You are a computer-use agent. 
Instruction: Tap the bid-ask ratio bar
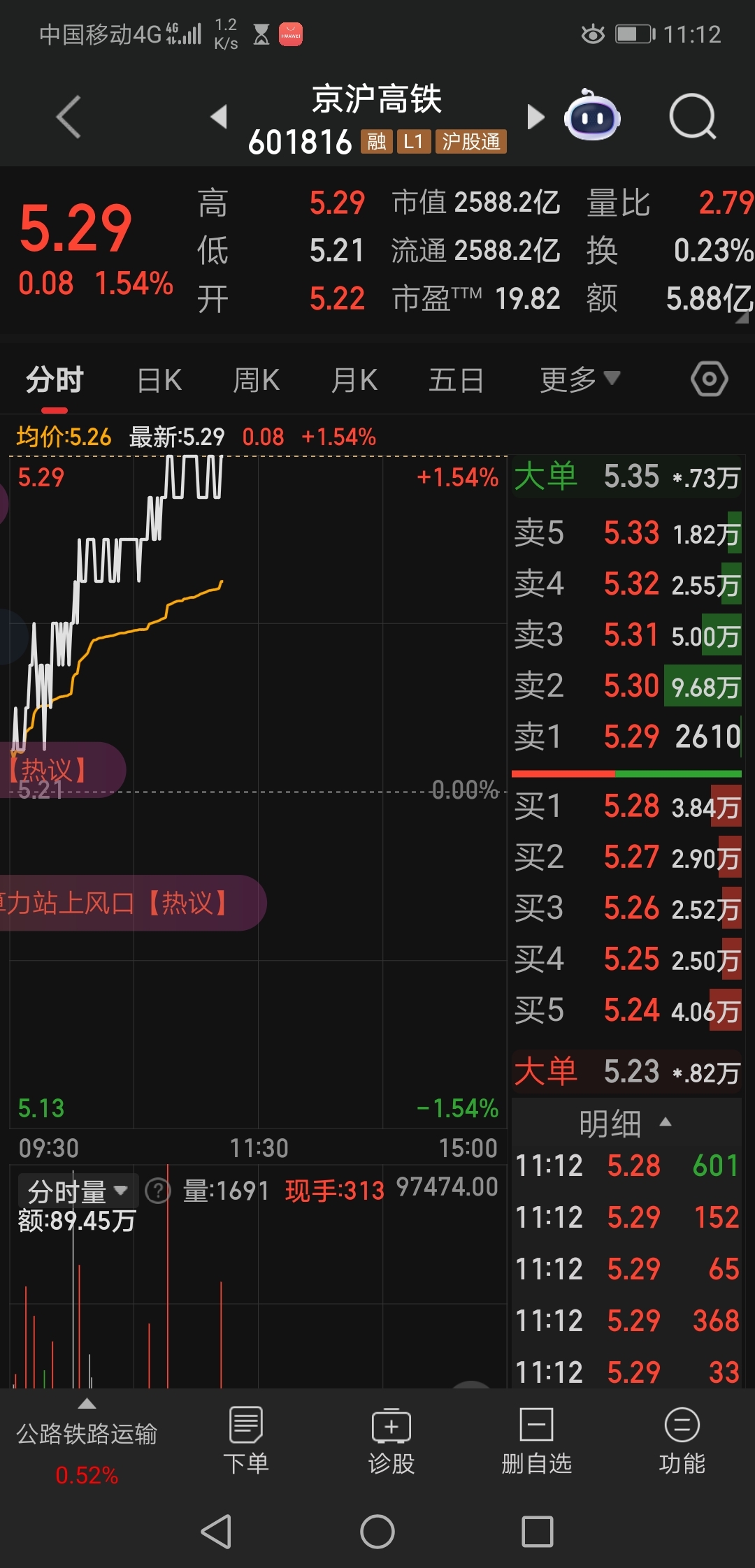pos(626,774)
